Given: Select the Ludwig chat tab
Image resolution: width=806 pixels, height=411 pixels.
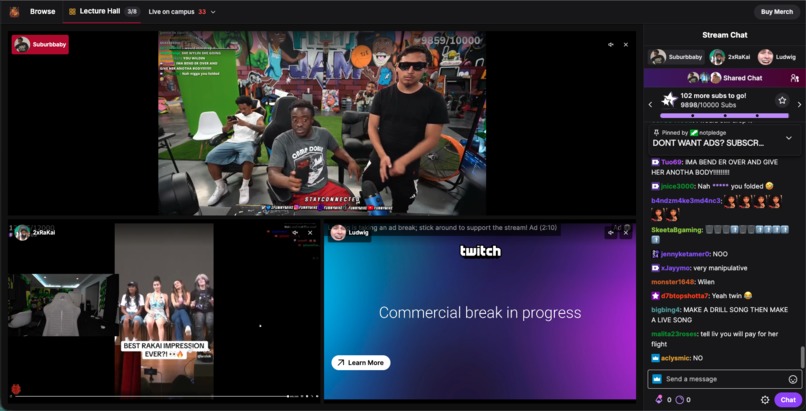Looking at the screenshot, I should point(776,57).
